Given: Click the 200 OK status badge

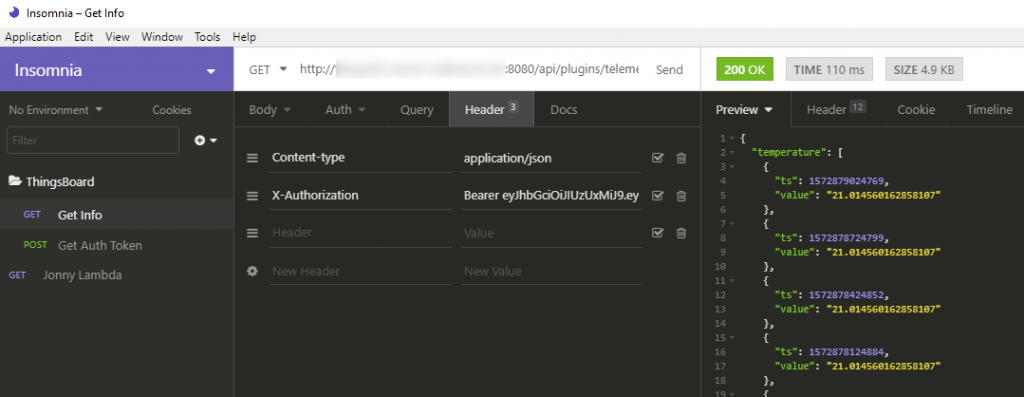Looking at the screenshot, I should point(744,69).
